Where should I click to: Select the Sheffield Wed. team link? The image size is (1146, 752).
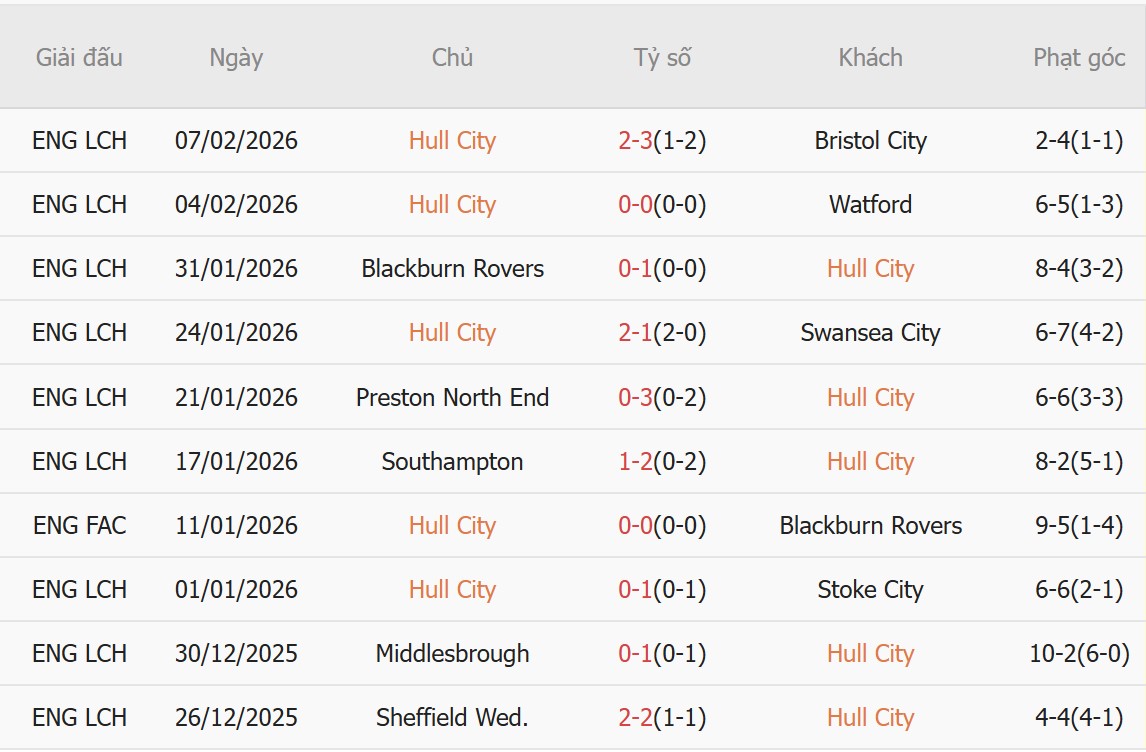452,718
